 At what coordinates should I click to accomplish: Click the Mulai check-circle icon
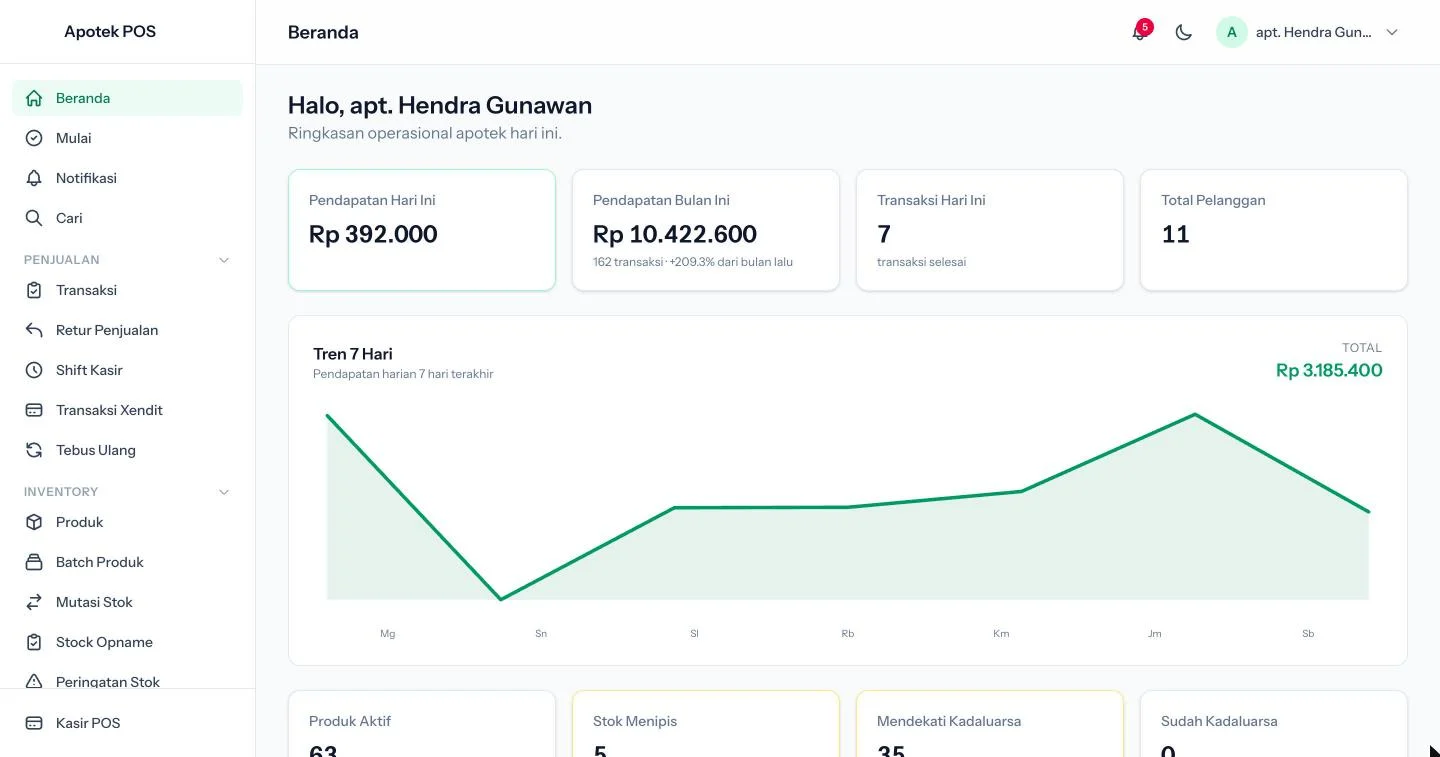tap(34, 138)
